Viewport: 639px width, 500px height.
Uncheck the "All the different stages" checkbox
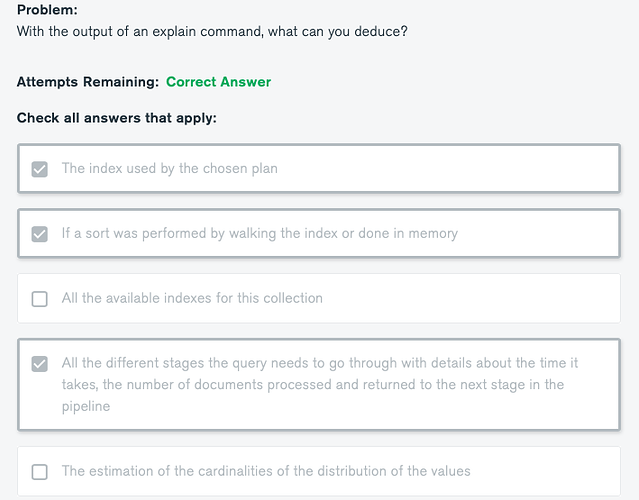(x=40, y=364)
